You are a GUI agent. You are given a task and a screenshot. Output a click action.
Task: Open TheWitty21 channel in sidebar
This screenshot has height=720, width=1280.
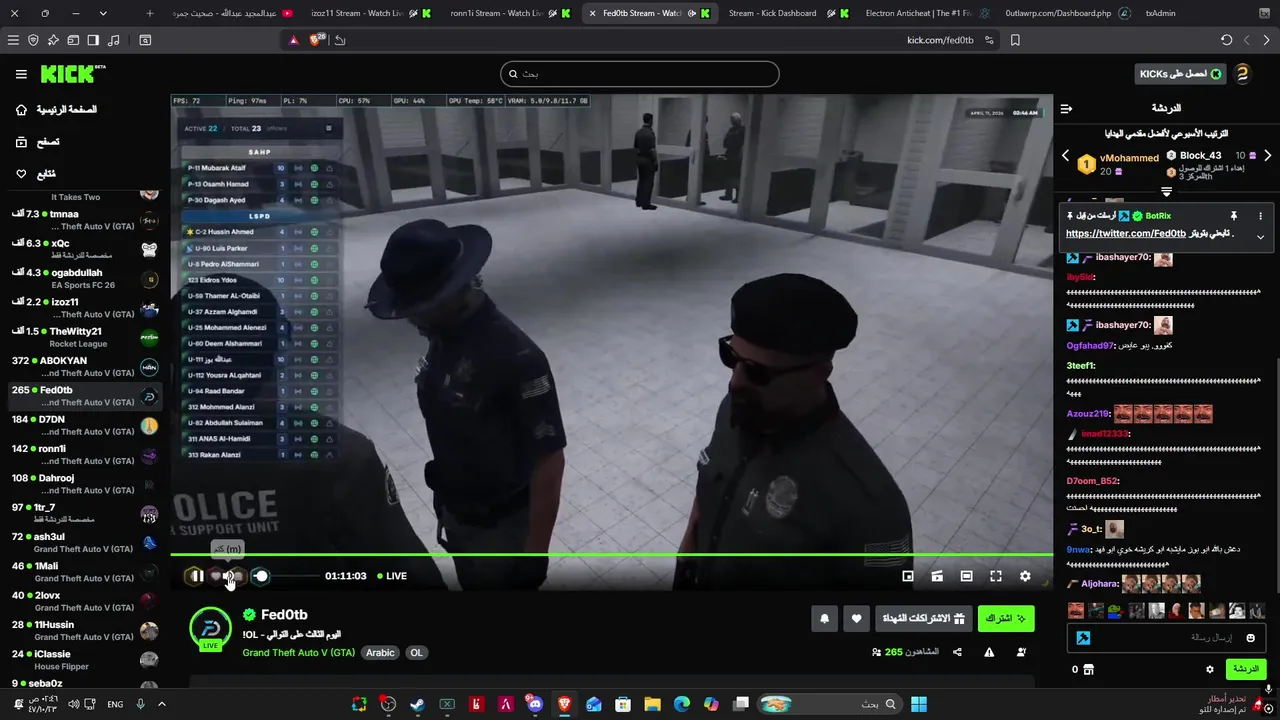84,337
